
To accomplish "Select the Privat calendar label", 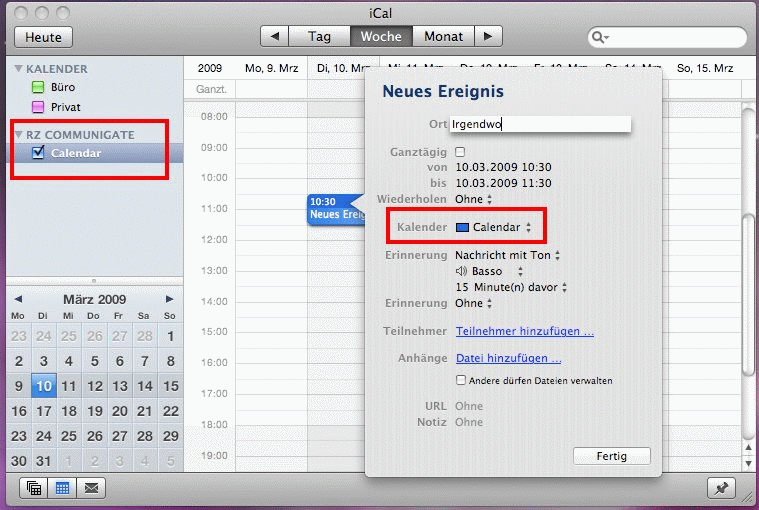I will (66, 107).
